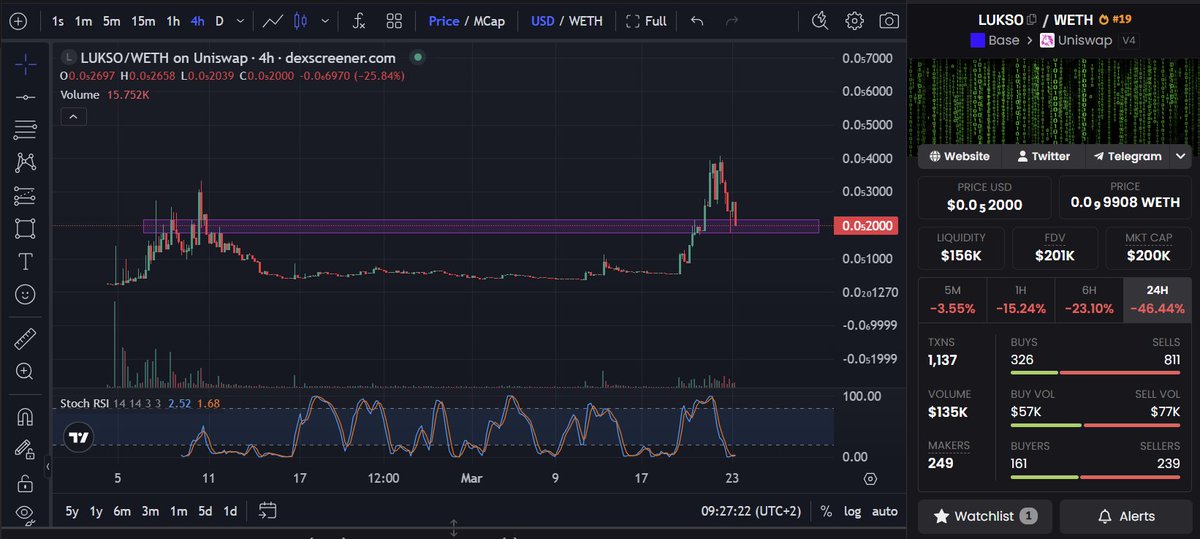Image resolution: width=1200 pixels, height=539 pixels.
Task: Select the trend line tool
Action: click(26, 97)
